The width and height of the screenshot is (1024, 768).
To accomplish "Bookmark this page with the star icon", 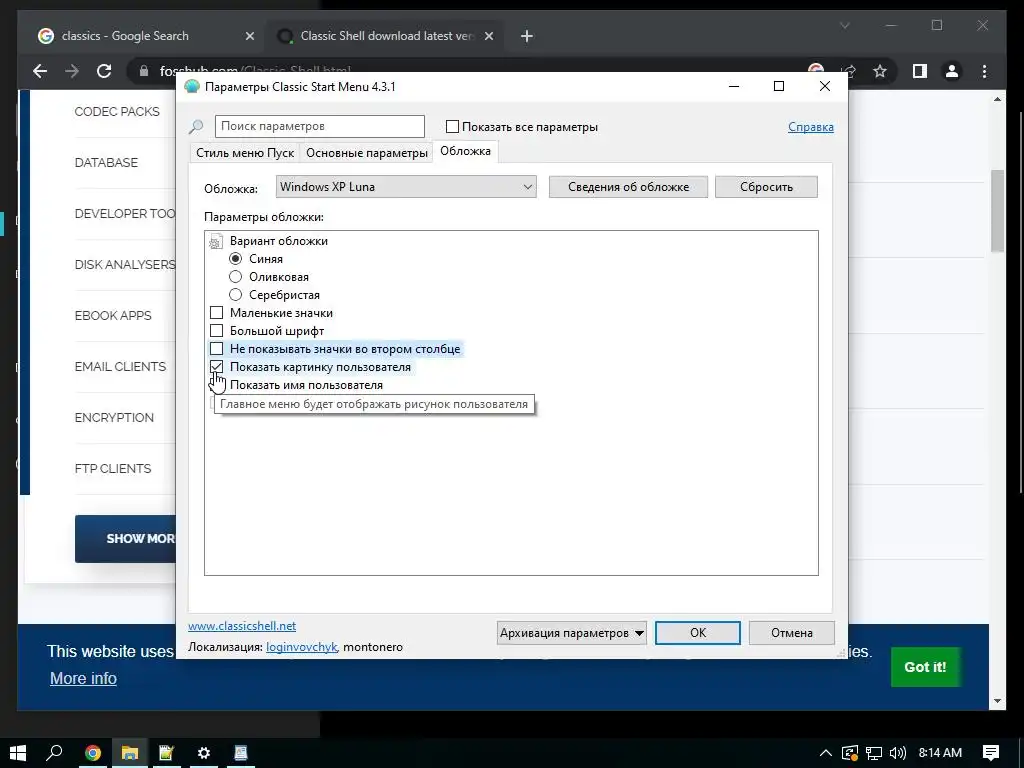I will click(880, 71).
